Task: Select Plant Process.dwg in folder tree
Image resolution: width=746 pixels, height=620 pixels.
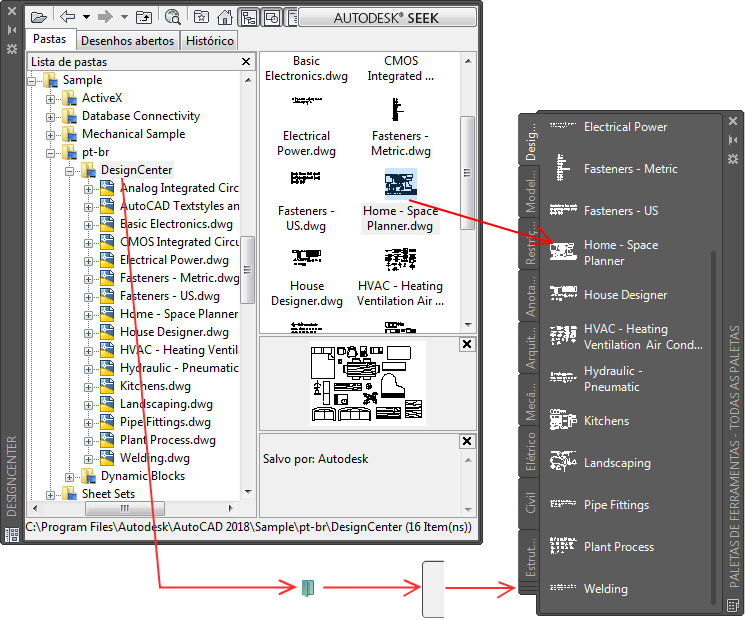Action: tap(167, 440)
